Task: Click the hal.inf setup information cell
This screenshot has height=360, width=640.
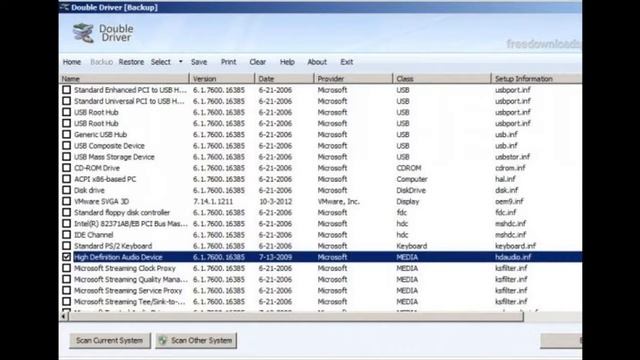Action: (505, 179)
